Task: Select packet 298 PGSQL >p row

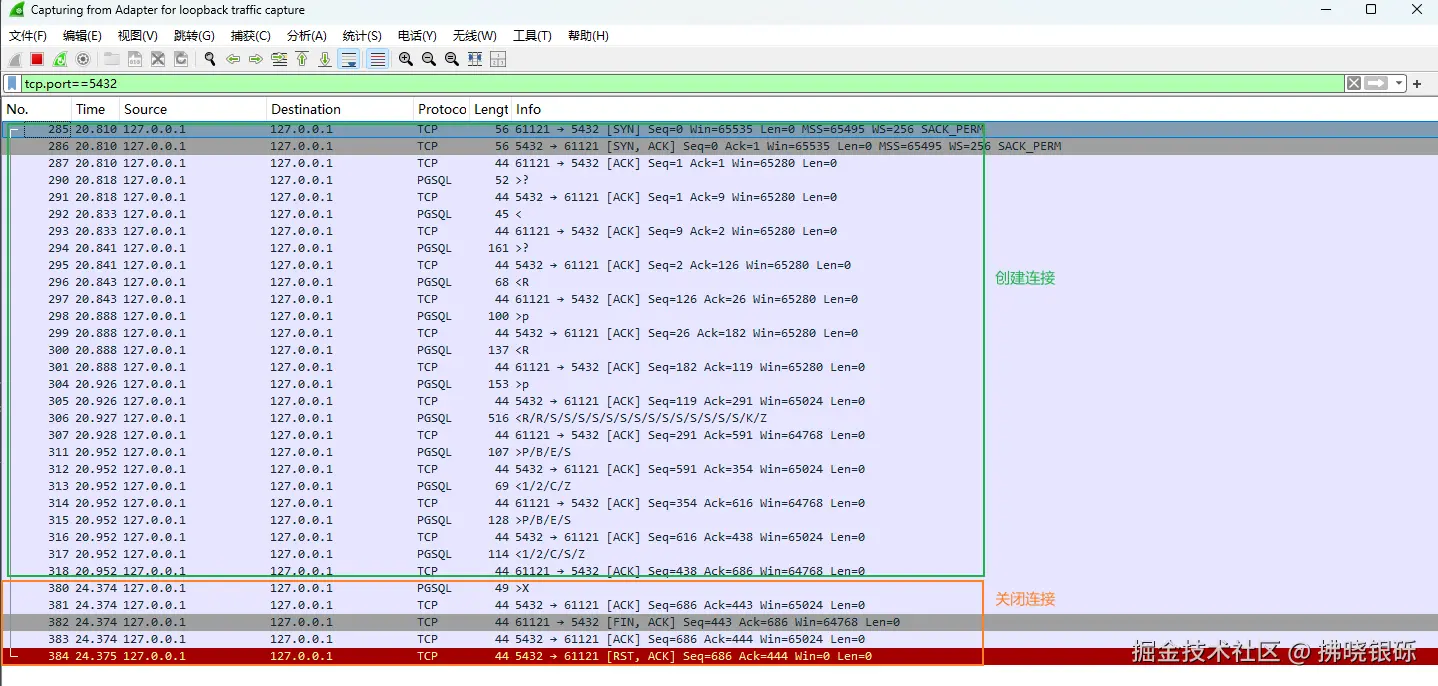Action: [x=719, y=316]
